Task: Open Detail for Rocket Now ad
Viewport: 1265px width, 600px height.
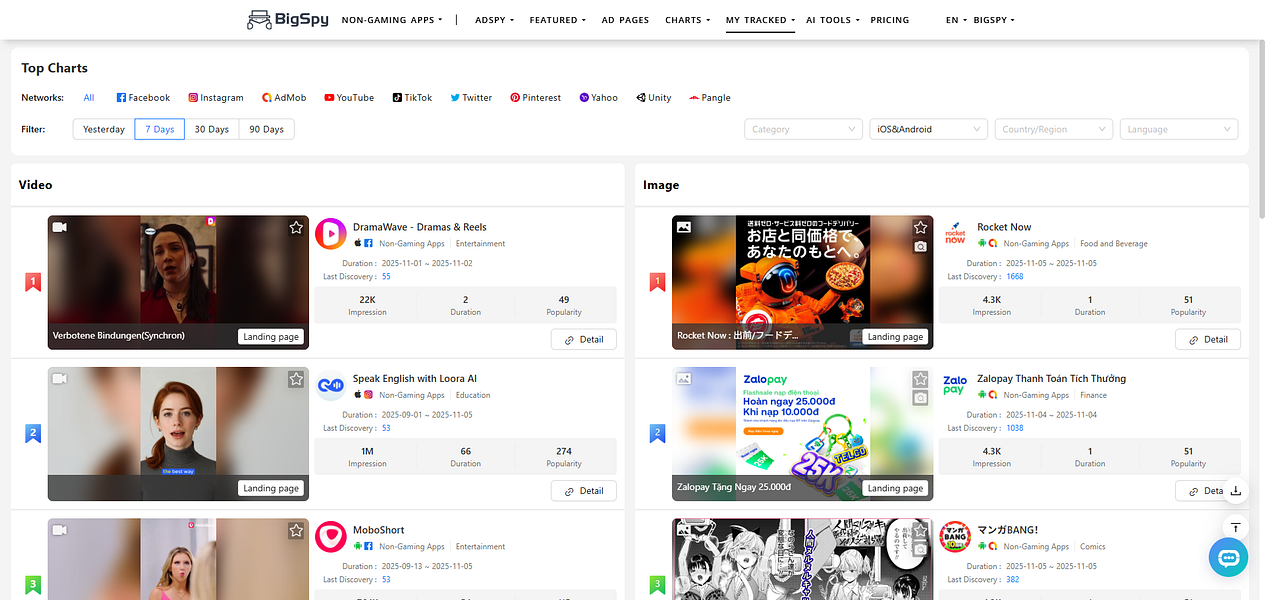Action: (1208, 339)
